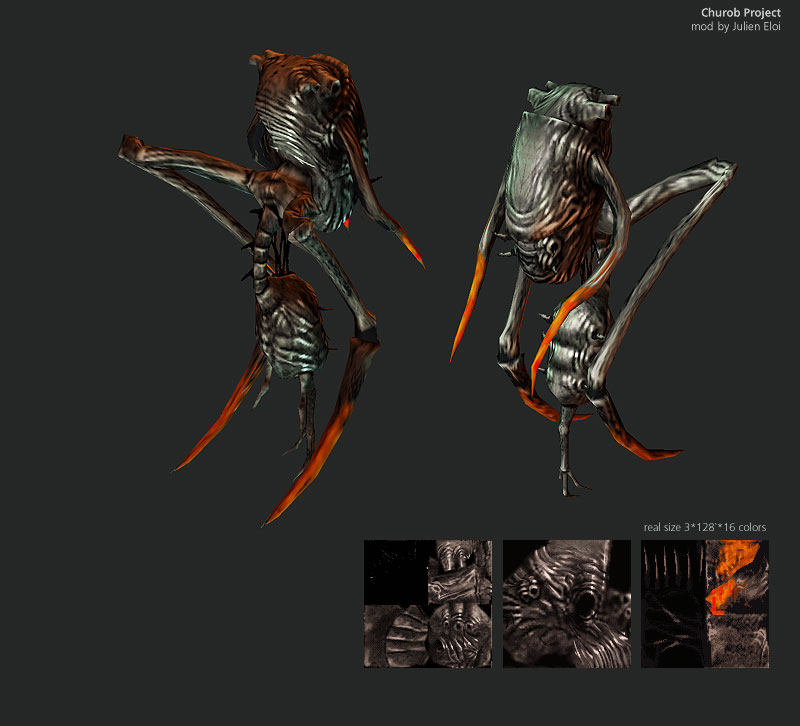This screenshot has height=726, width=800.
Task: Open the first texture sheet thumbnail
Action: 428,603
